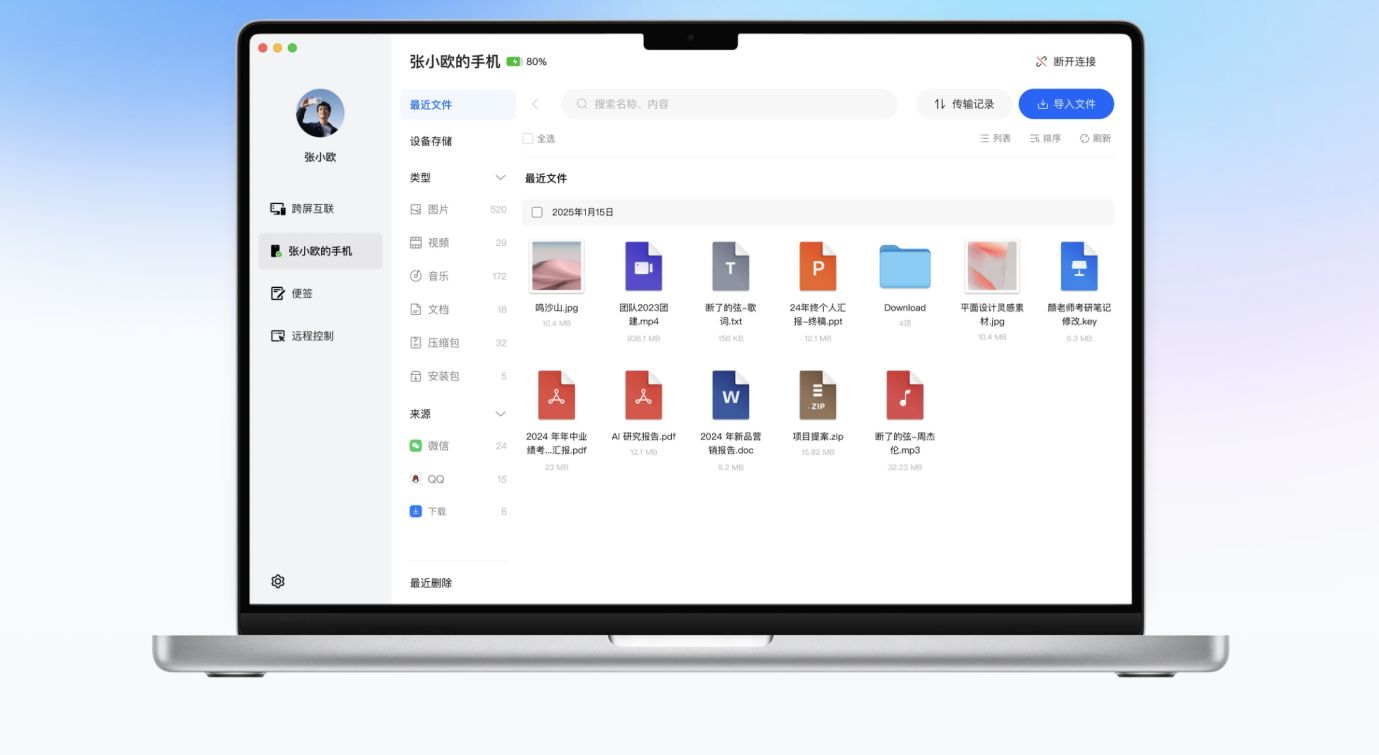Open 最近删除 recently deleted
The height and width of the screenshot is (755, 1379).
tap(431, 583)
